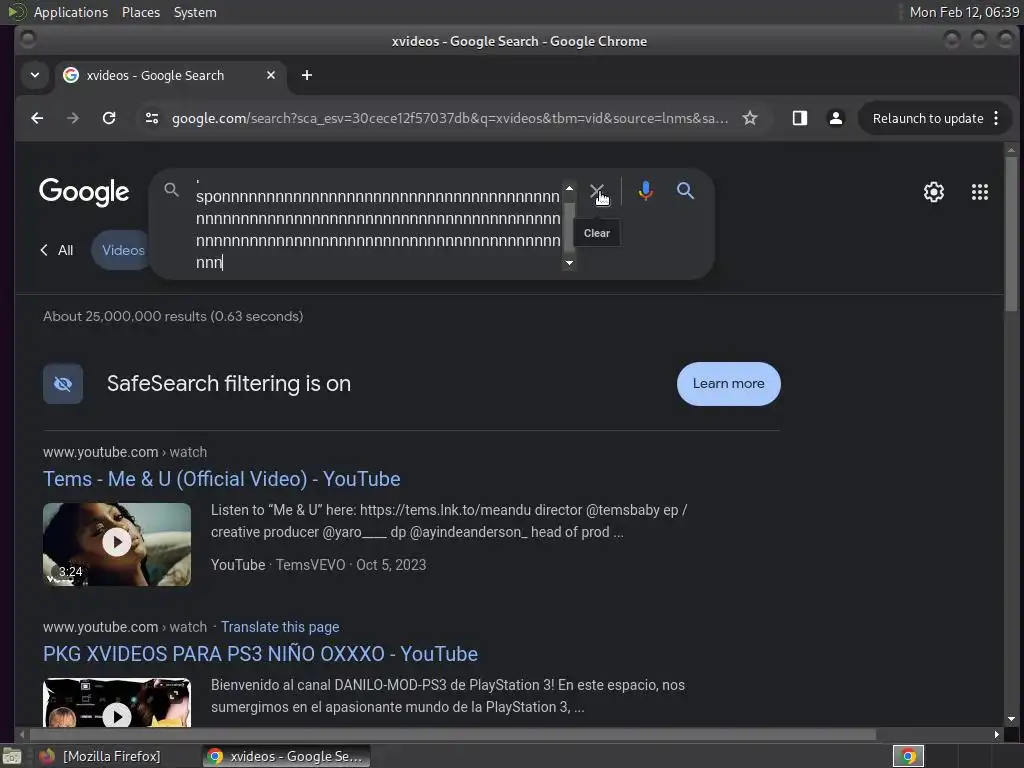1024x768 pixels.
Task: Click Chrome icon in taskbar tray
Action: (x=908, y=756)
